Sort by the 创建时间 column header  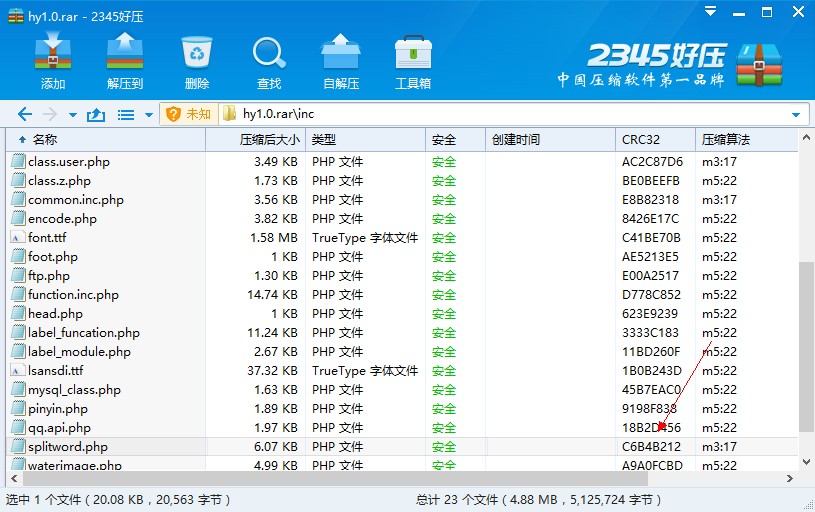[550, 139]
